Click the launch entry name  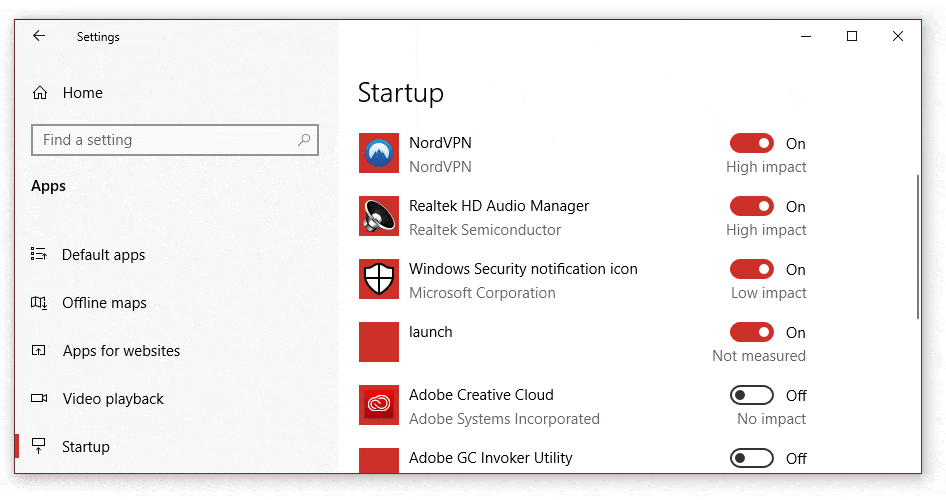[x=431, y=332]
